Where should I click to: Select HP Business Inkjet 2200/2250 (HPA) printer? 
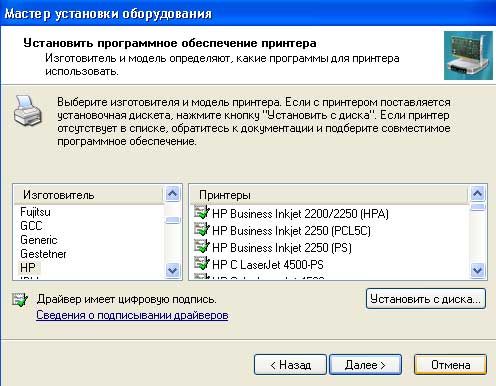click(300, 214)
